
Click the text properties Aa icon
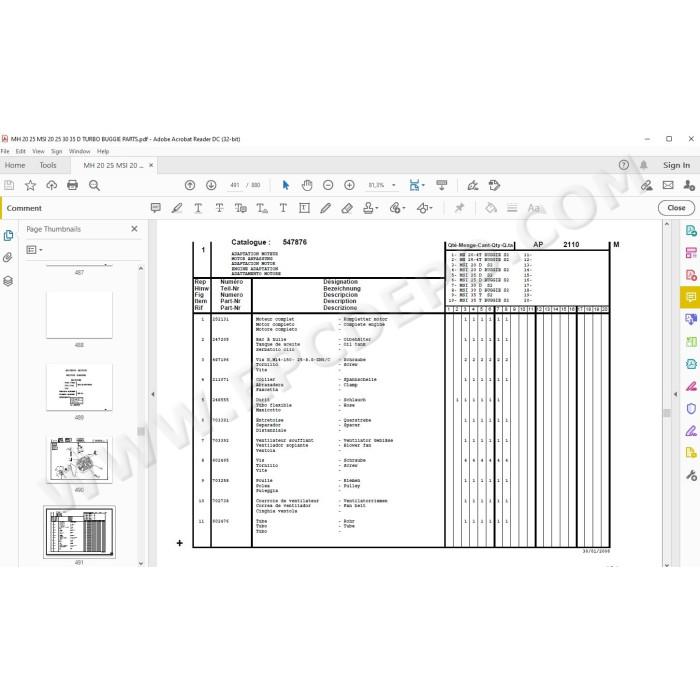tap(536, 208)
